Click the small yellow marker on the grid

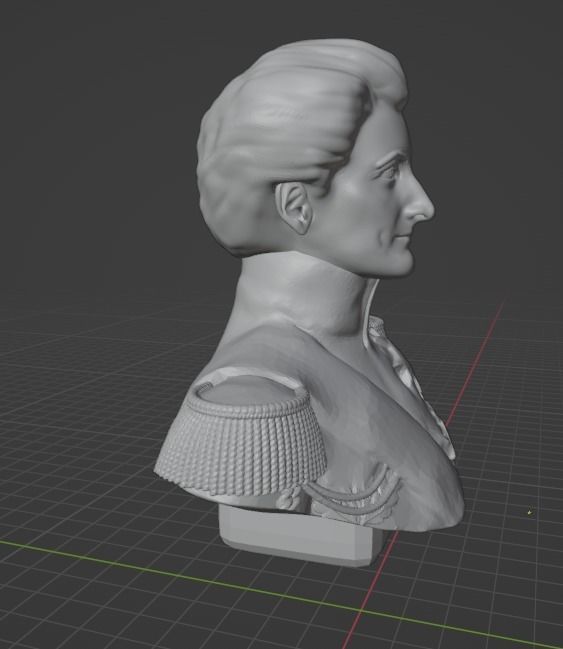[x=530, y=512]
